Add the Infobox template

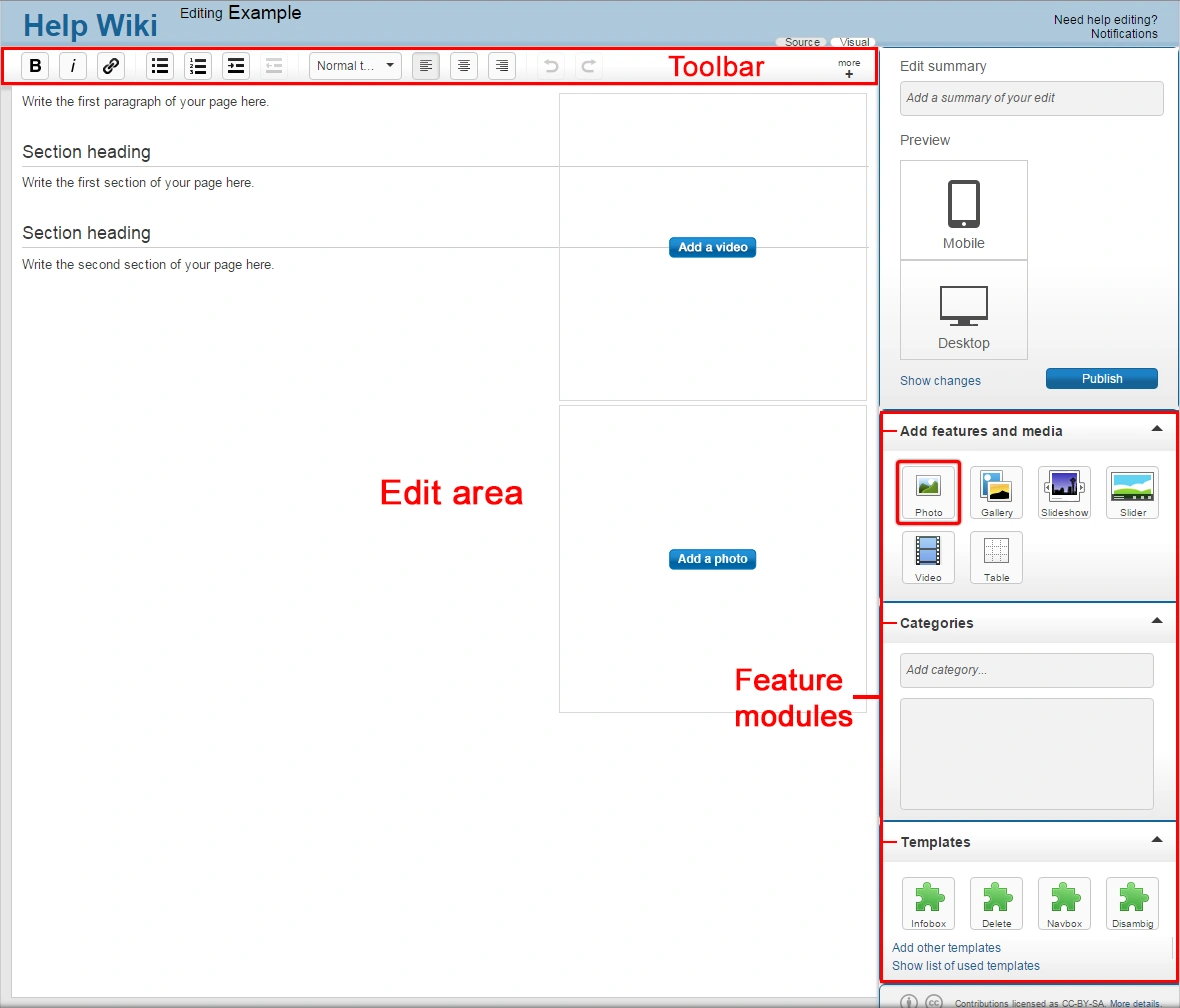[x=928, y=904]
